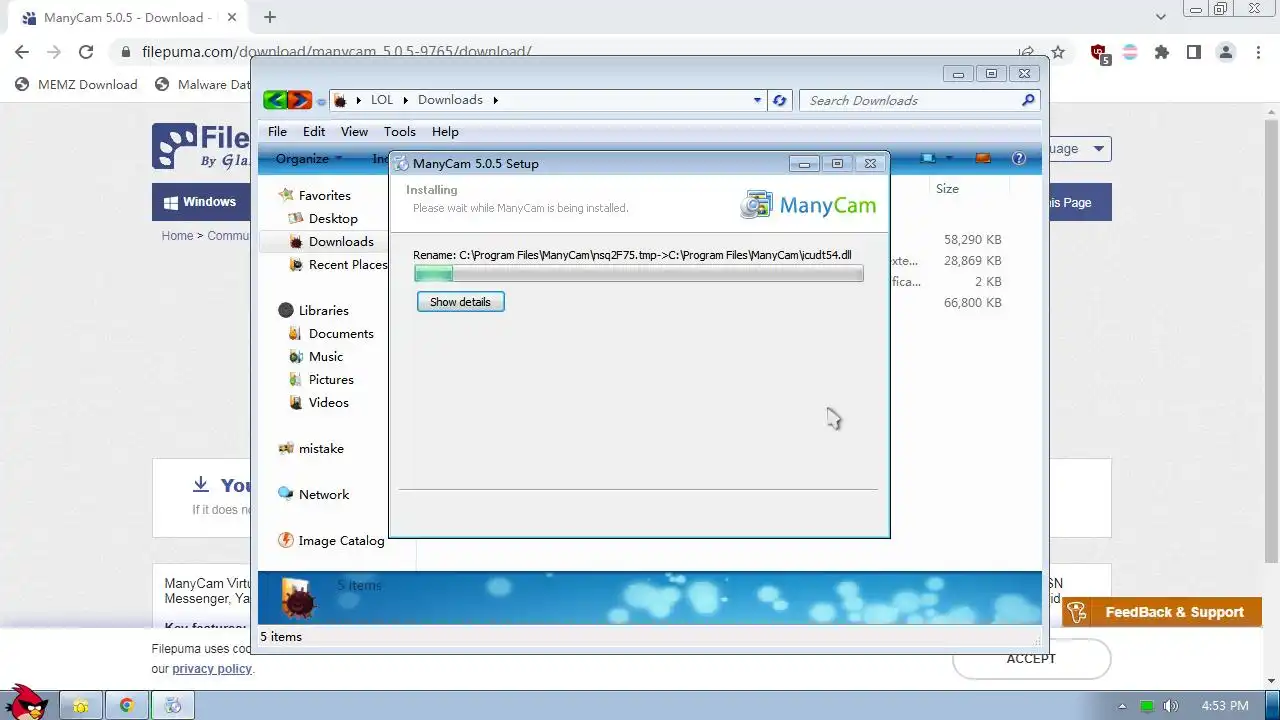This screenshot has height=720, width=1280.
Task: Open the address bar history dropdown
Action: point(757,100)
